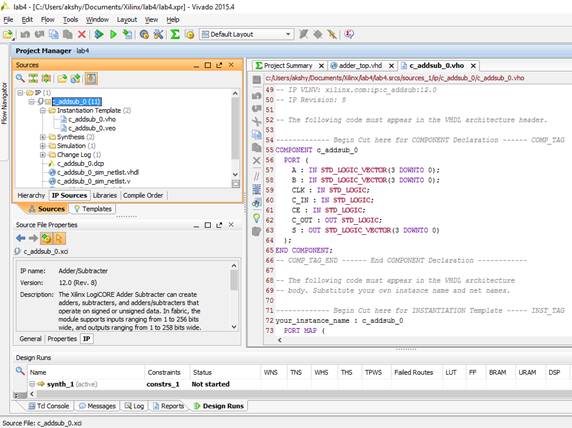Switch to the adder_top.vhd editor tab
Image resolution: width=572 pixels, height=428 pixels.
pyautogui.click(x=360, y=66)
